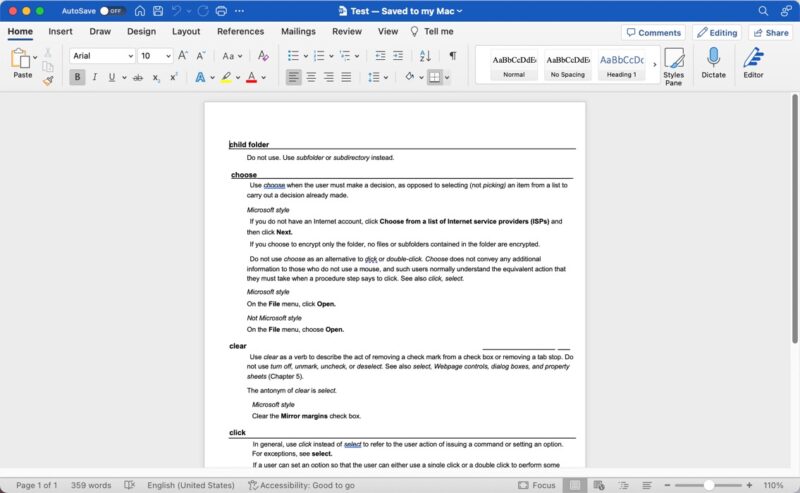Screen dimensions: 800x493
Task: Open the Styles Pane
Action: click(673, 66)
